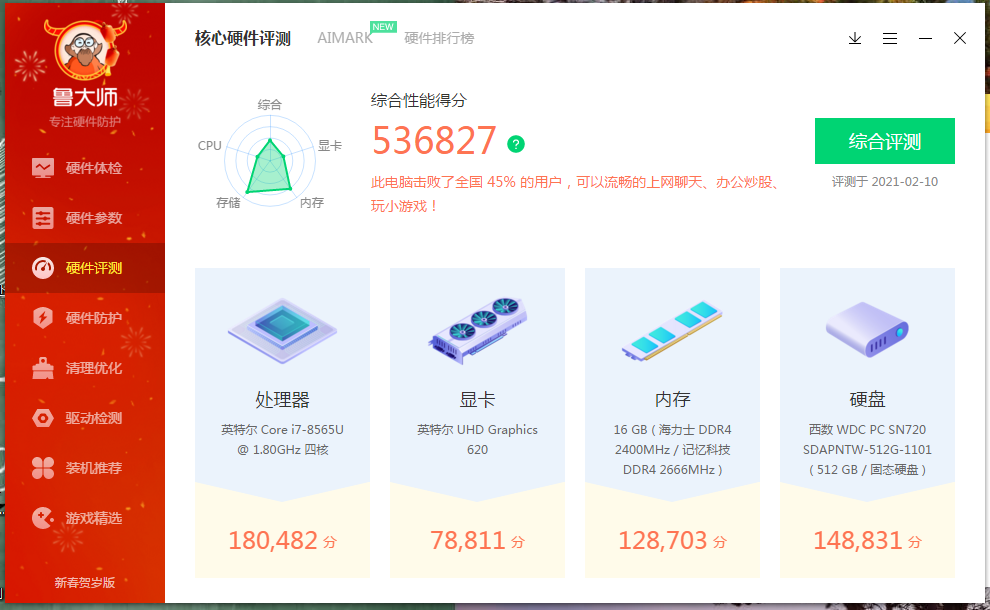The width and height of the screenshot is (990, 610).
Task: Click the radar performance chart
Action: point(270,160)
